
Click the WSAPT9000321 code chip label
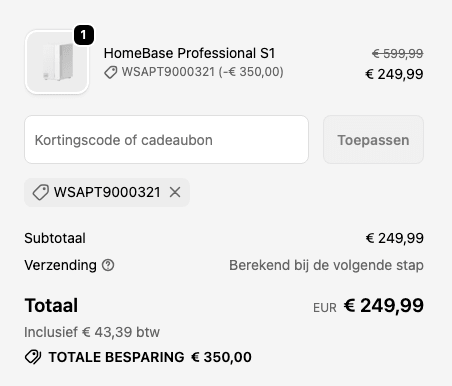pos(107,192)
